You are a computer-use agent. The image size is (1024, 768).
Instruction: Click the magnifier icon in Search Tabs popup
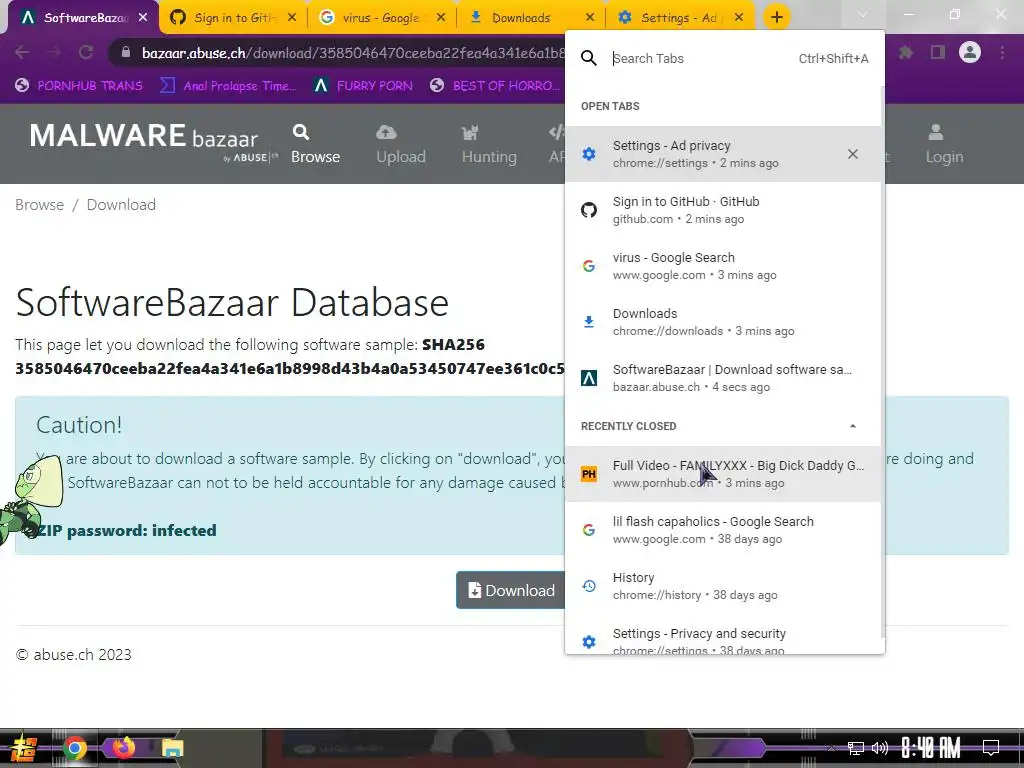click(588, 59)
